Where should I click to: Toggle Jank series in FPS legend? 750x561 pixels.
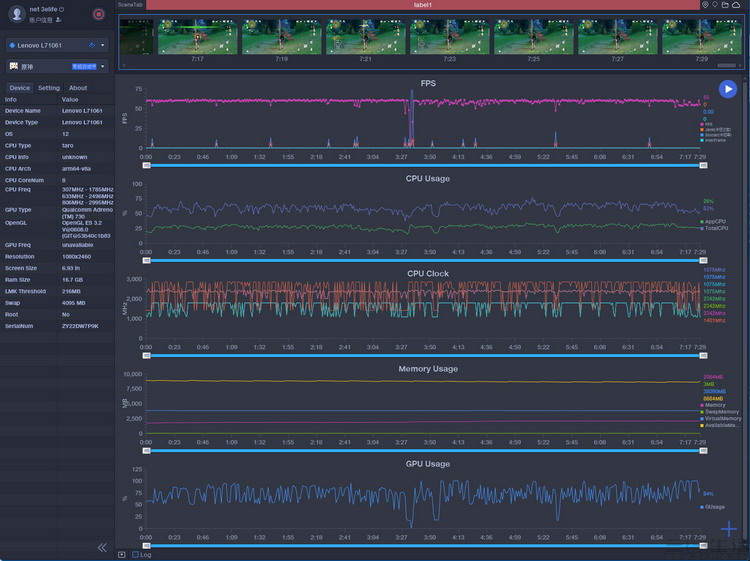pyautogui.click(x=715, y=130)
